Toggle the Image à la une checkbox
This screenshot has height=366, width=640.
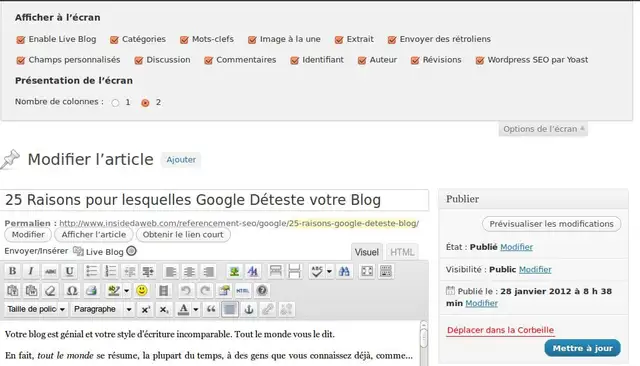(252, 40)
